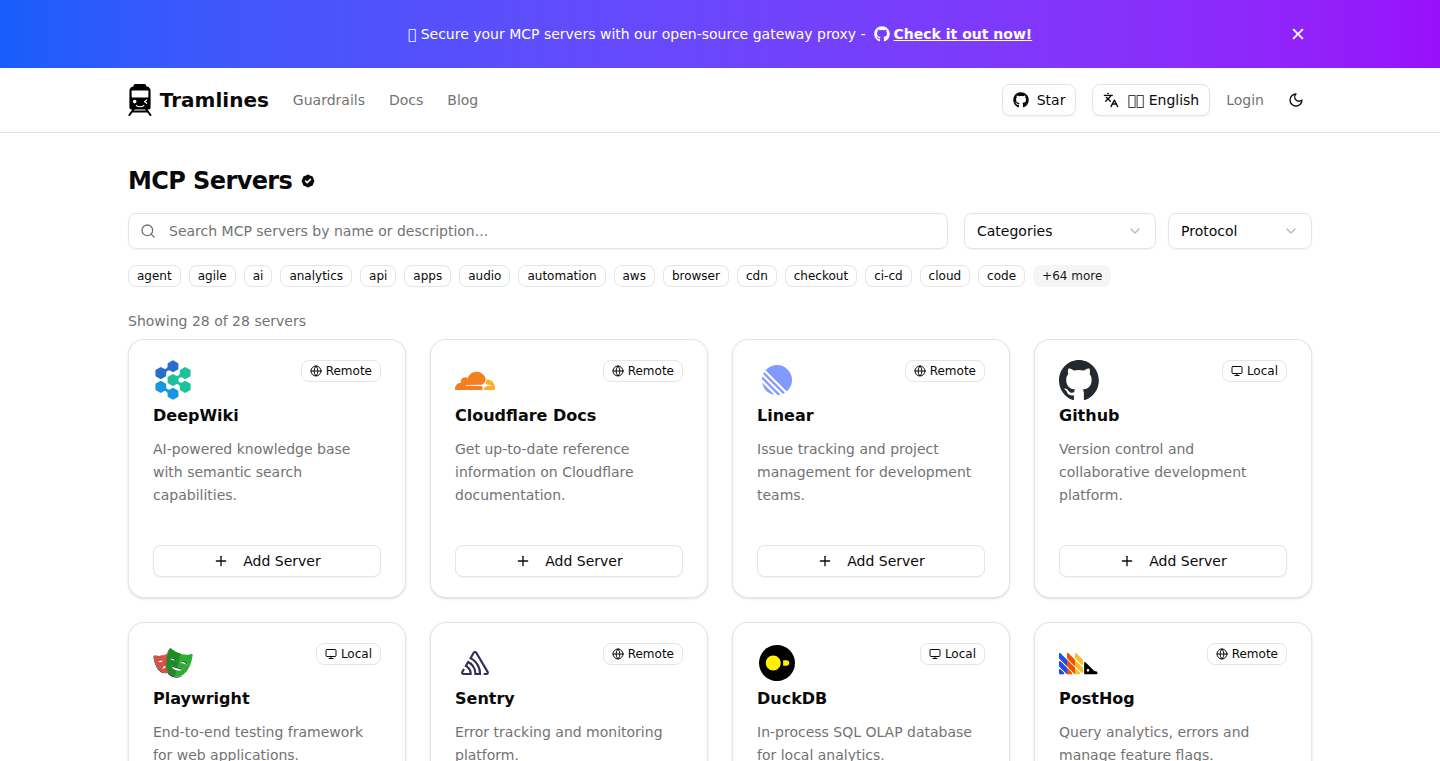Click the Sentry logo icon
This screenshot has height=761, width=1440.
[475, 663]
